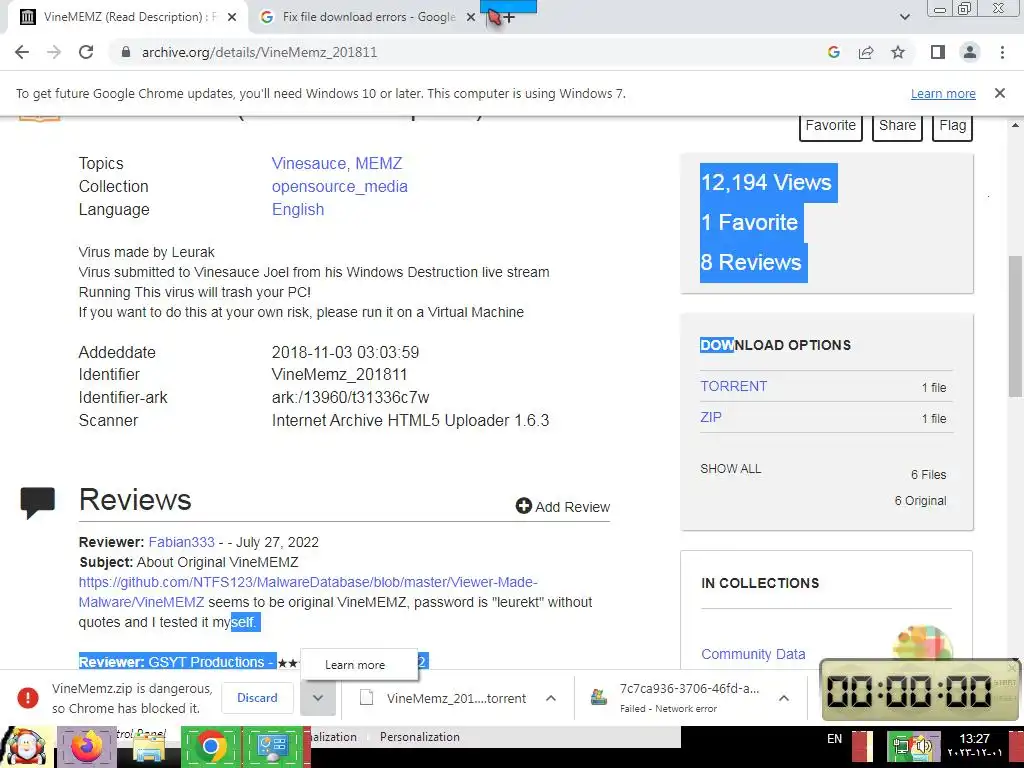Screen dimensions: 1024x768
Task: Click the volume speaker tray icon
Action: click(x=922, y=746)
